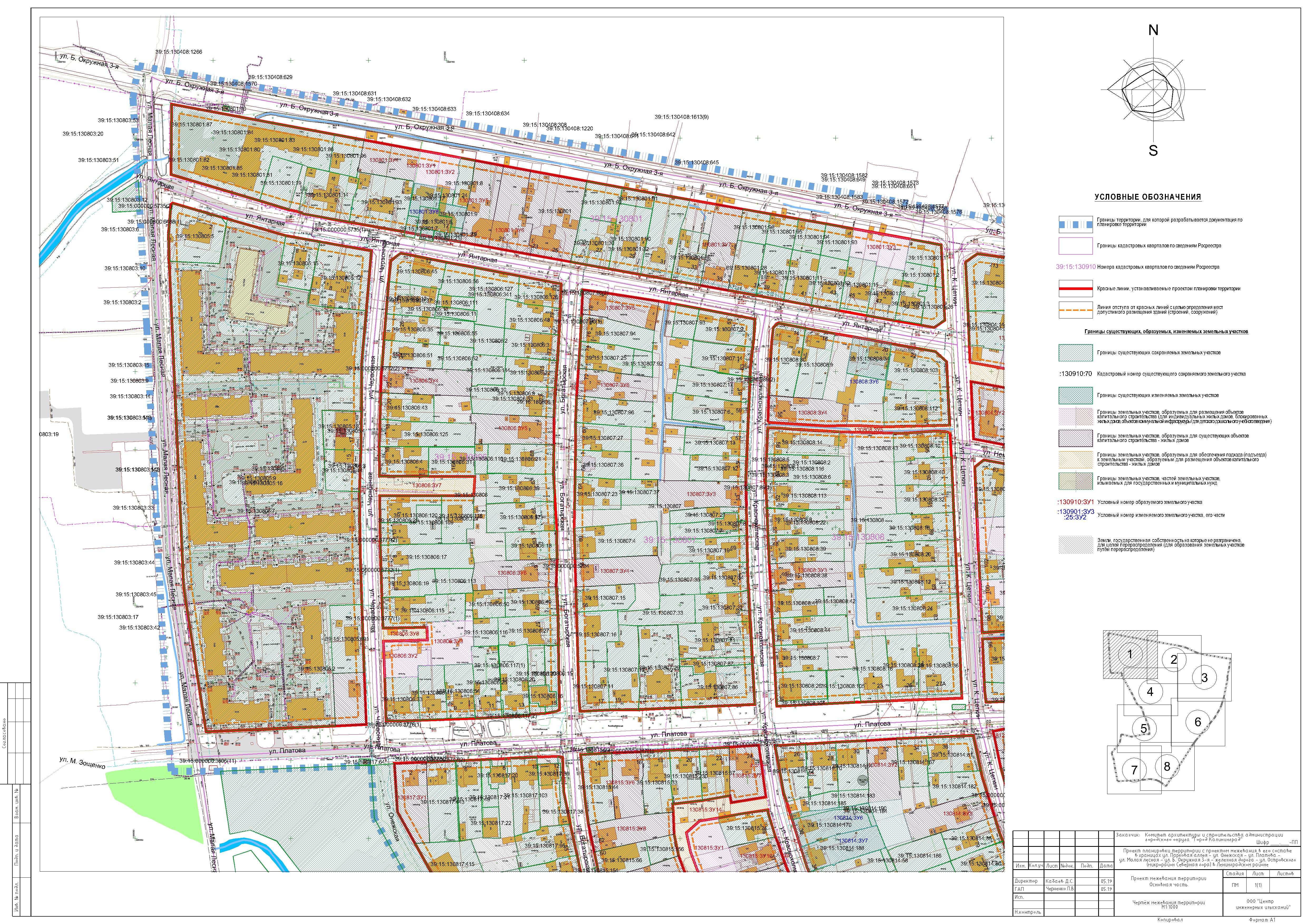Click the 'Кабаев Д.С.' director name cell
Image resolution: width=1309 pixels, height=924 pixels.
1059,881
